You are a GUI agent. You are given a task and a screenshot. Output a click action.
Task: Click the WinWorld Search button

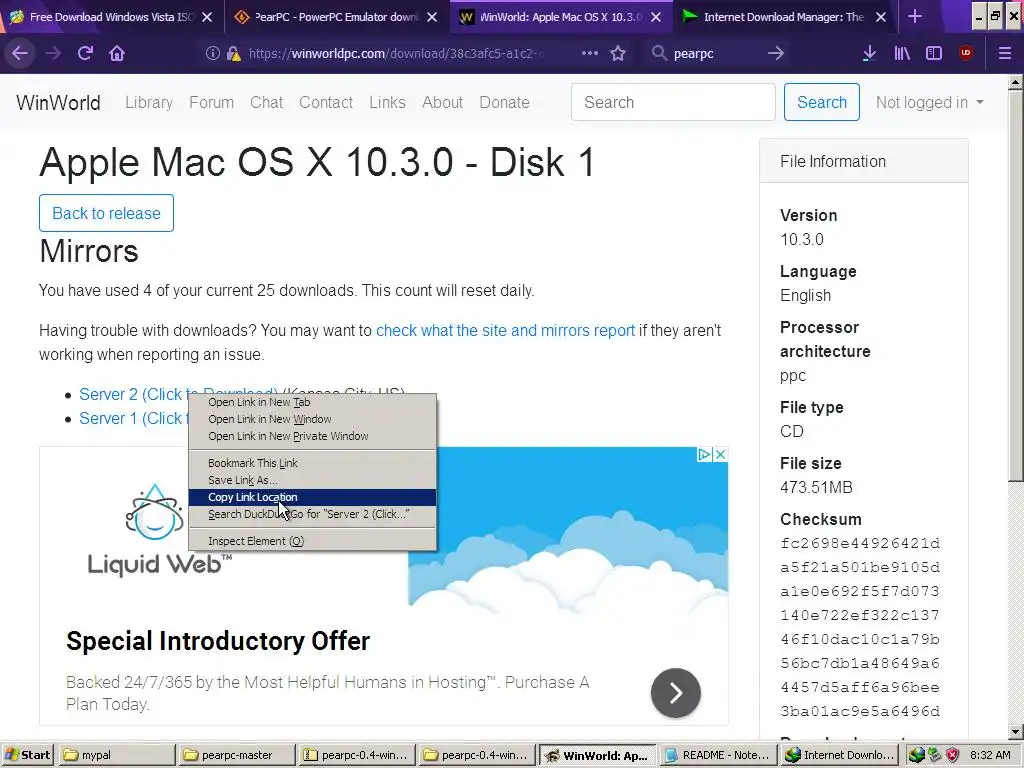tap(822, 102)
